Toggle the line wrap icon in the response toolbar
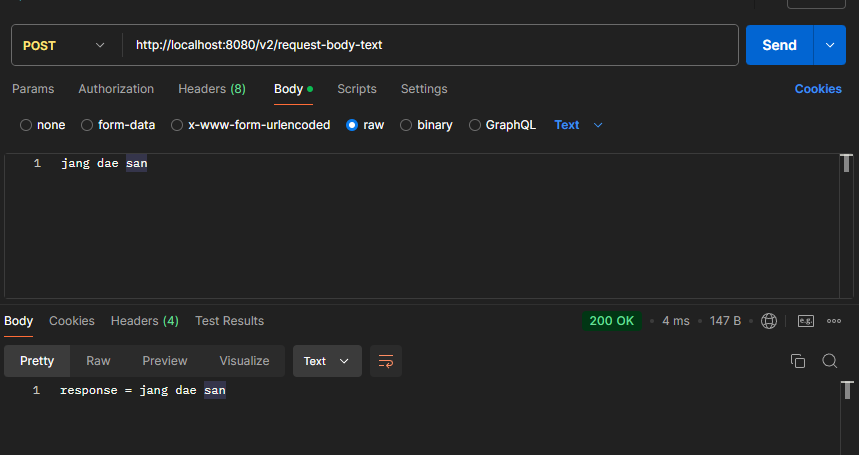Viewport: 859px width, 455px height. point(386,361)
